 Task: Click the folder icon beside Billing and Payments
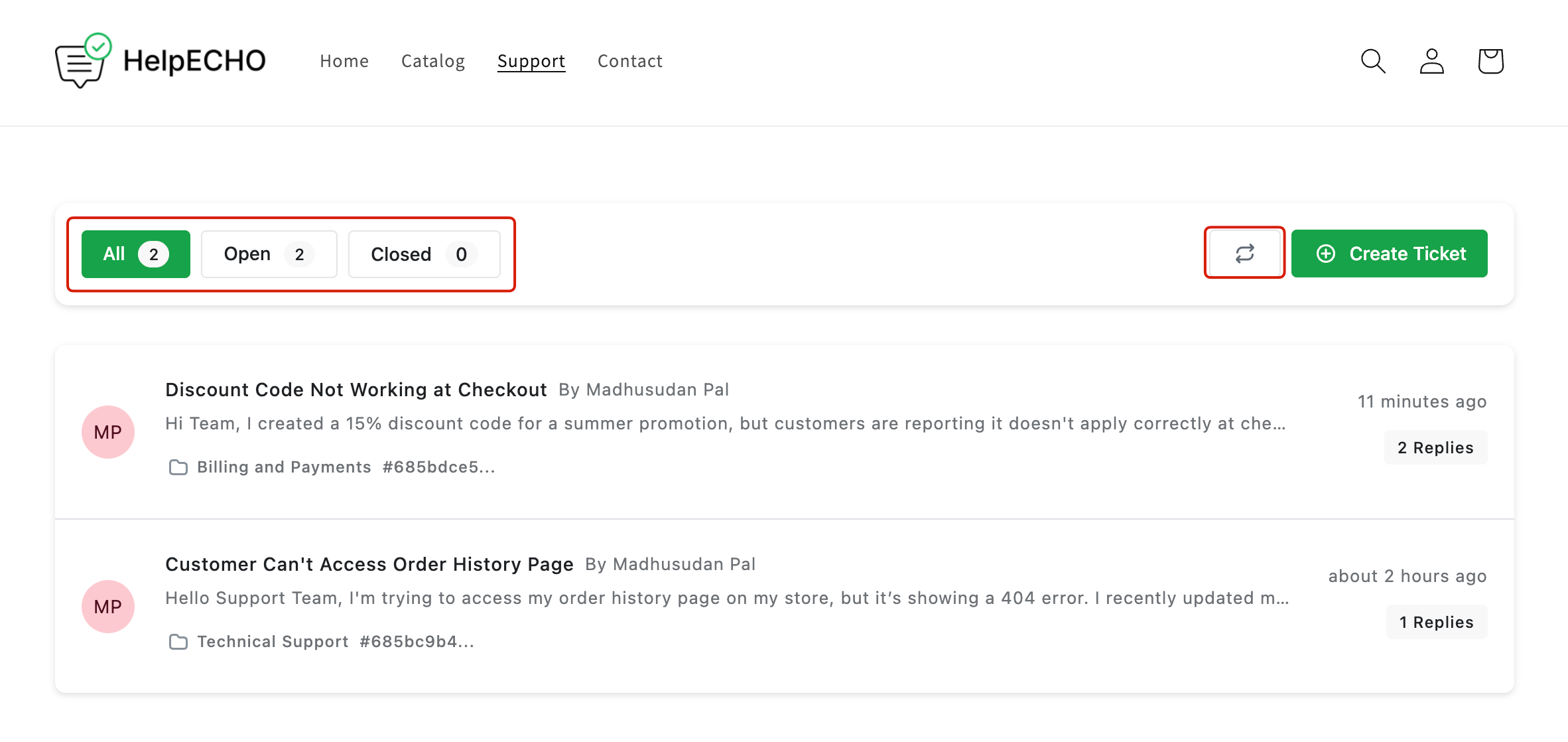pyautogui.click(x=178, y=467)
